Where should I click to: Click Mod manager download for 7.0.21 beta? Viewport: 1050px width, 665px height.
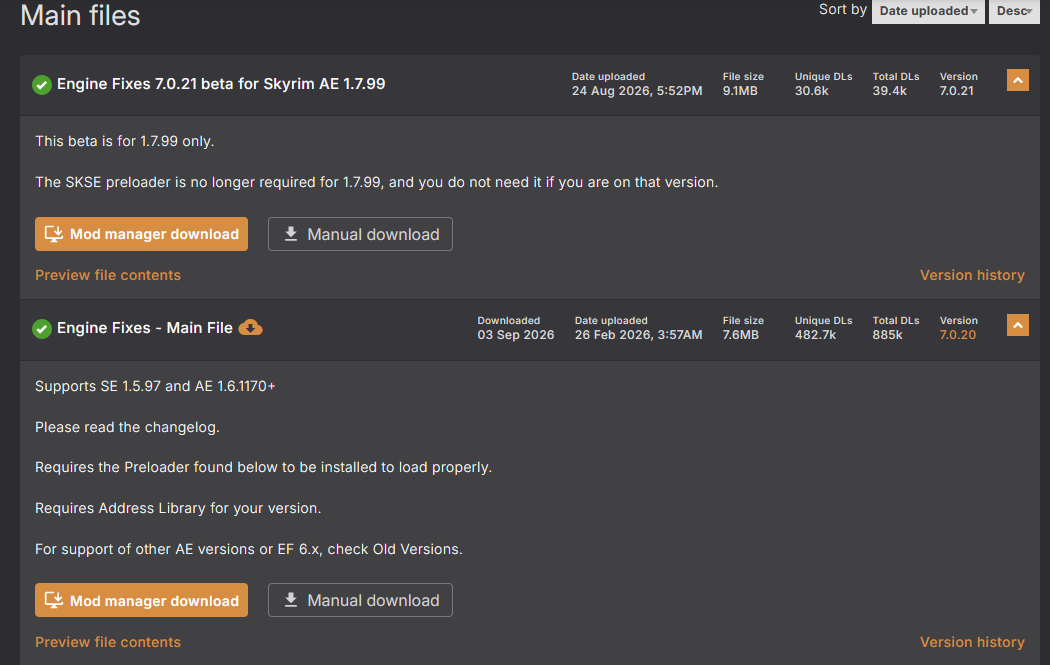[141, 234]
